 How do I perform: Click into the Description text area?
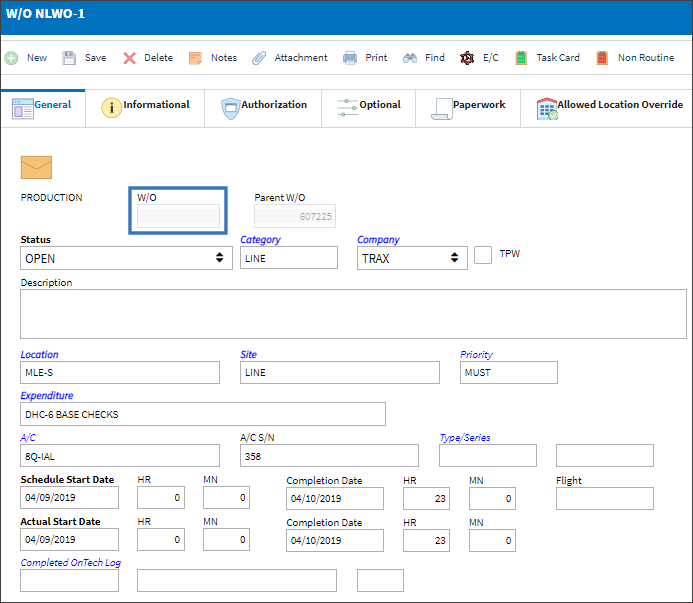[353, 314]
